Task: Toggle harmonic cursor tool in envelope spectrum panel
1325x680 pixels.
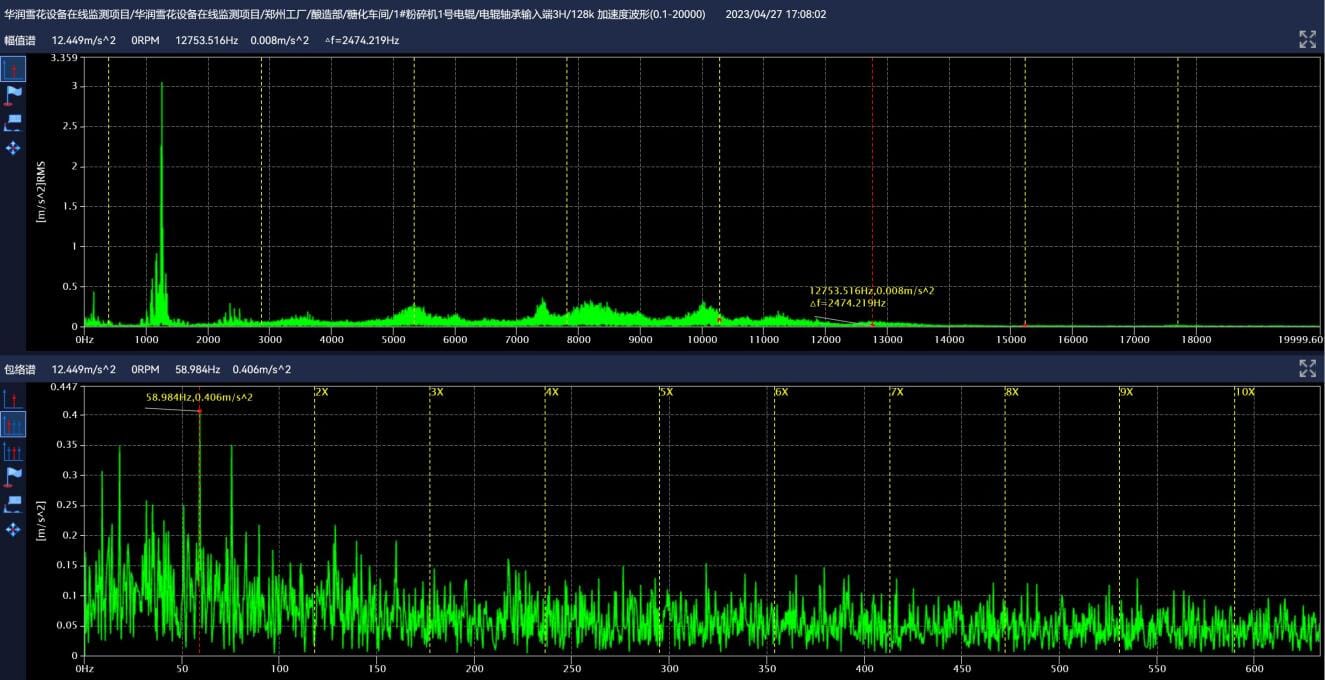Action: tap(13, 425)
